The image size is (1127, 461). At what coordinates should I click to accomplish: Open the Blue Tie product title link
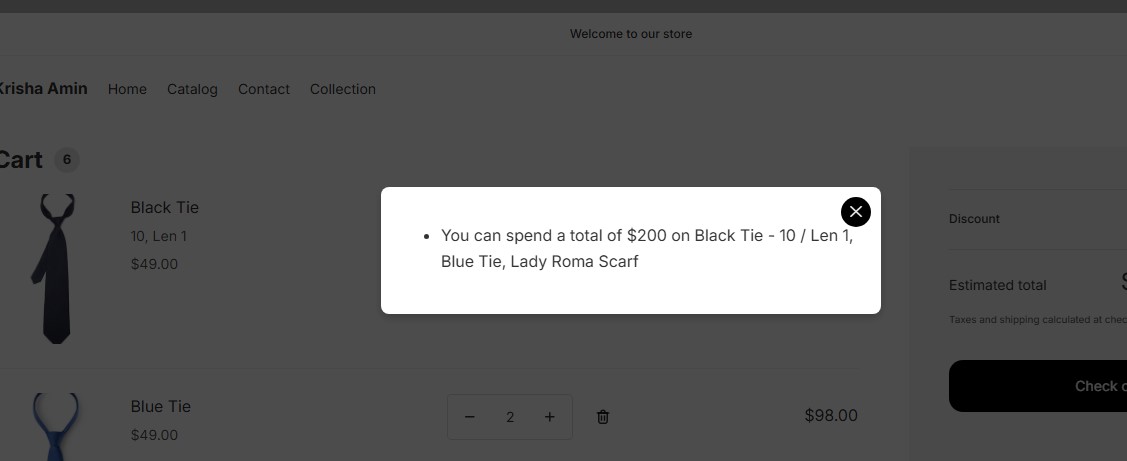(161, 407)
